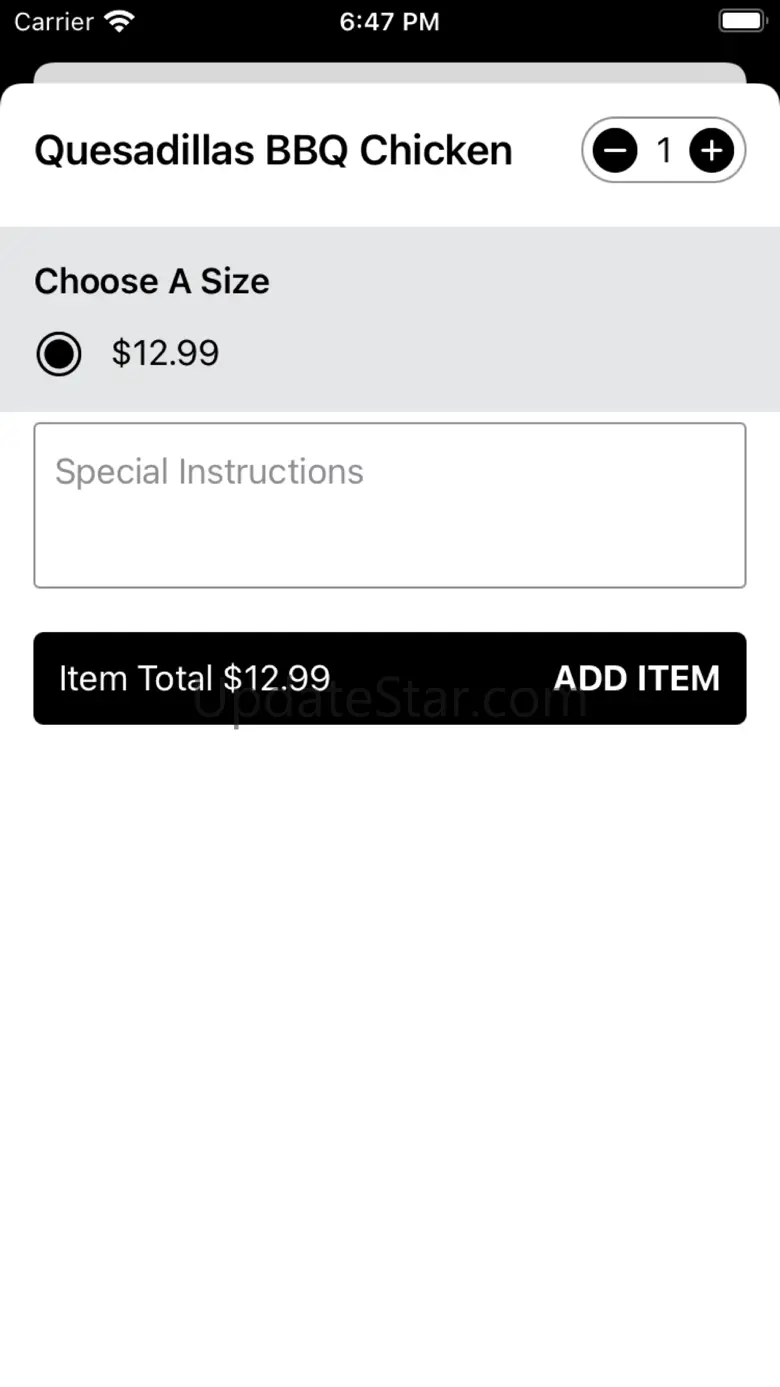This screenshot has height=1387, width=780.
Task: Decrease quantity with the minus icon
Action: (615, 151)
